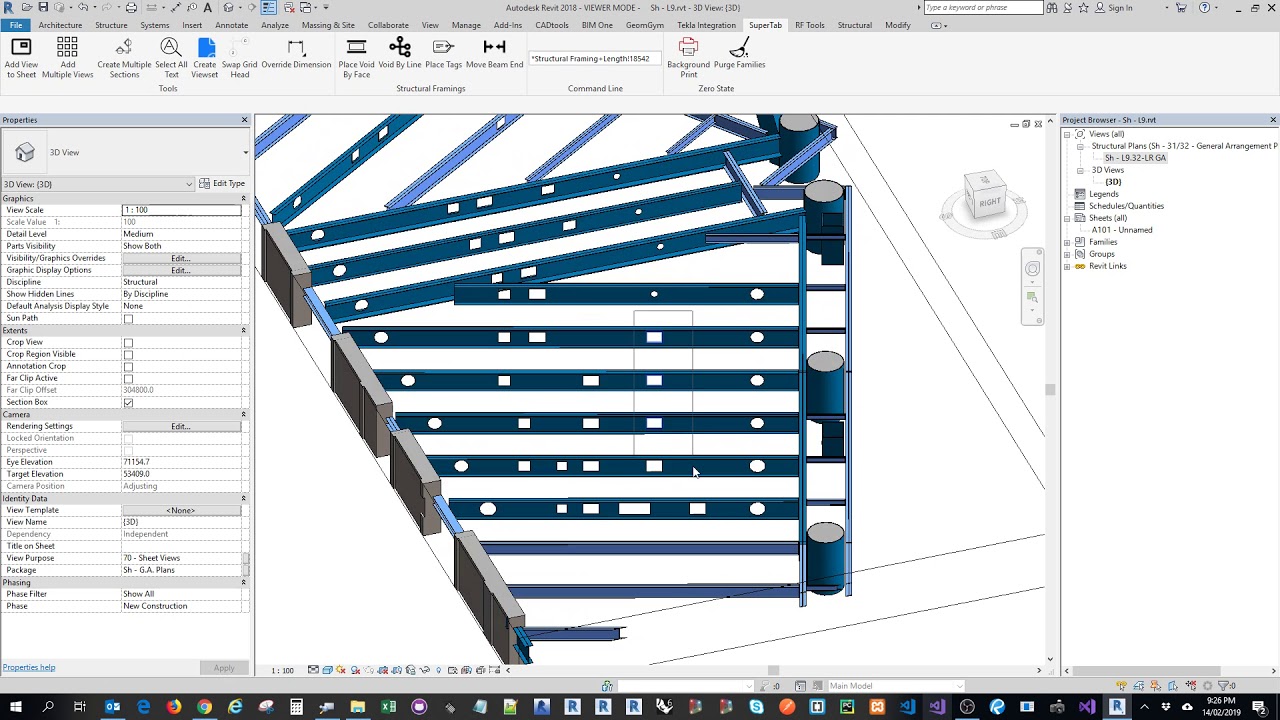Click Edit button for Visibility/Graphics Overrides
Viewport: 1280px width, 720px height.
[x=181, y=258]
